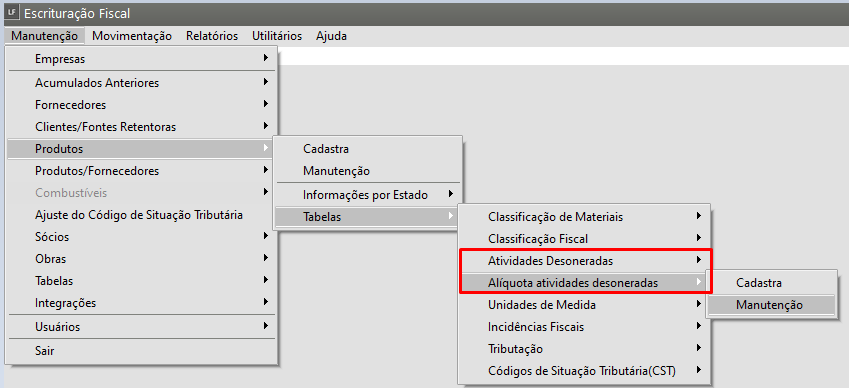Open Classificação de Materiais submenu
This screenshot has height=388, width=849.
(x=585, y=217)
